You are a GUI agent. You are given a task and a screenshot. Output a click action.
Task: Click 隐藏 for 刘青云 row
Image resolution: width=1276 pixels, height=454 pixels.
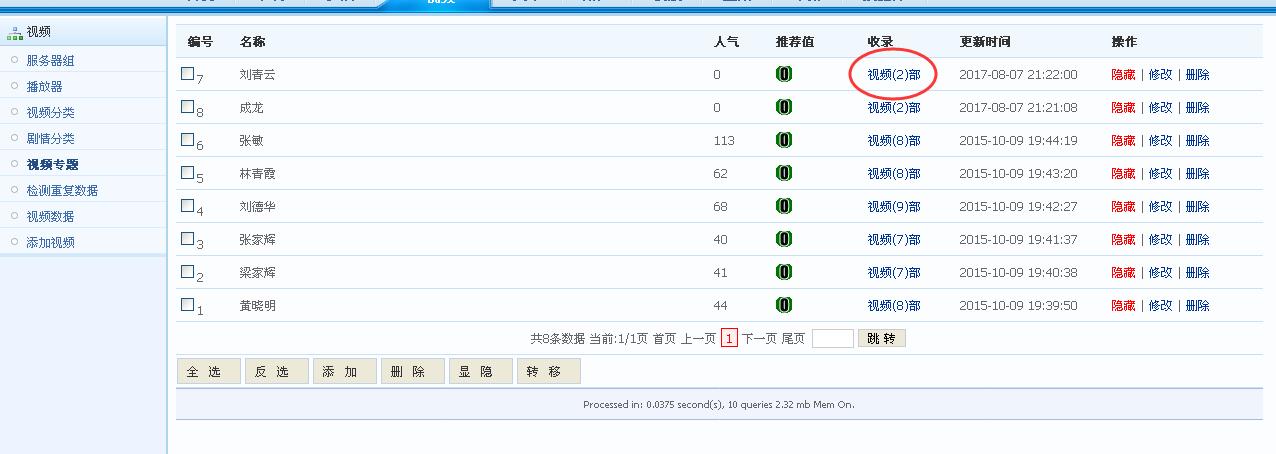(x=1123, y=75)
